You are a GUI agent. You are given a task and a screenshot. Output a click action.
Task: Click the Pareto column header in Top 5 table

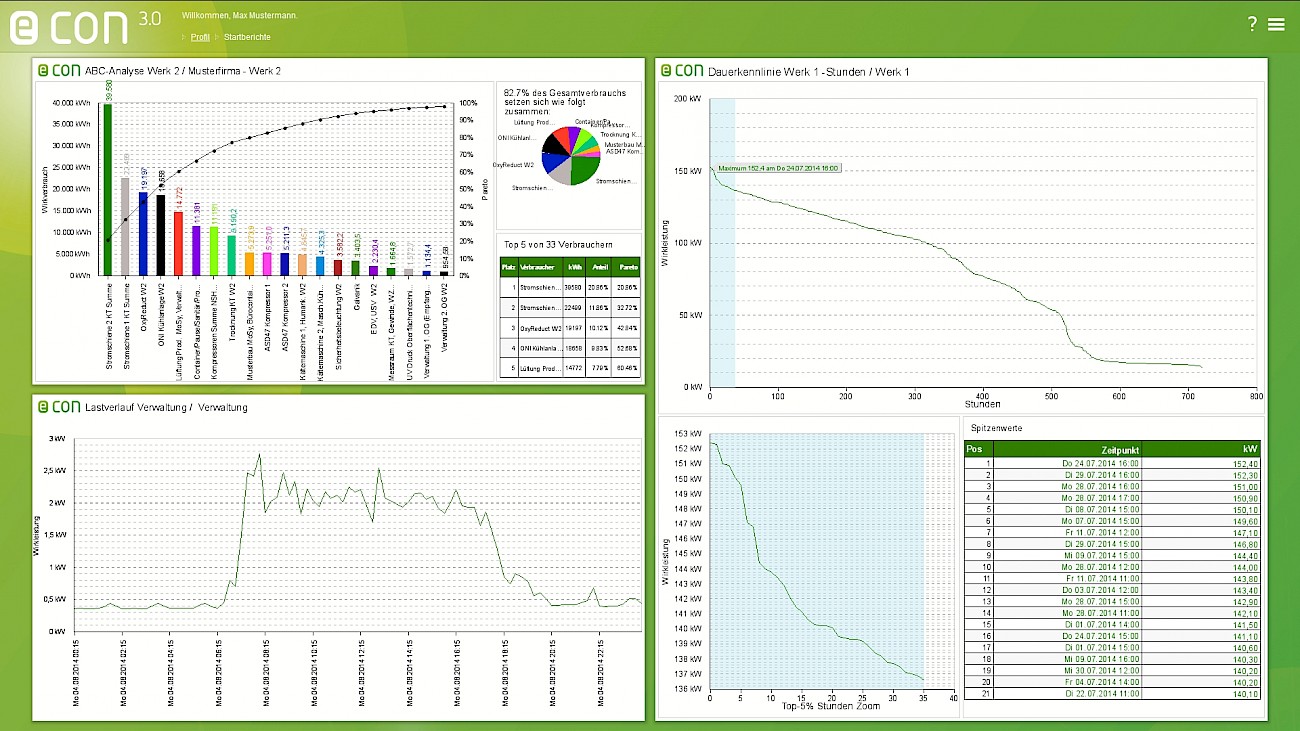(627, 268)
